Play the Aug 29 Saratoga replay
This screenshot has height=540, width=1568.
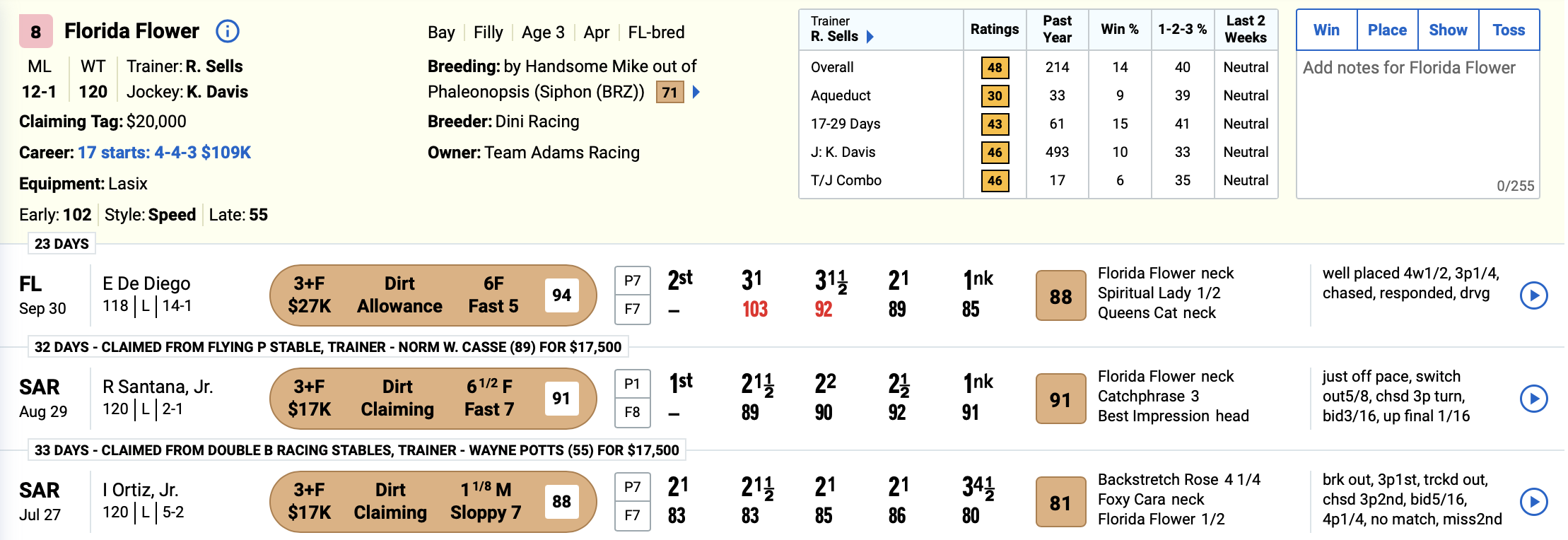(1533, 399)
